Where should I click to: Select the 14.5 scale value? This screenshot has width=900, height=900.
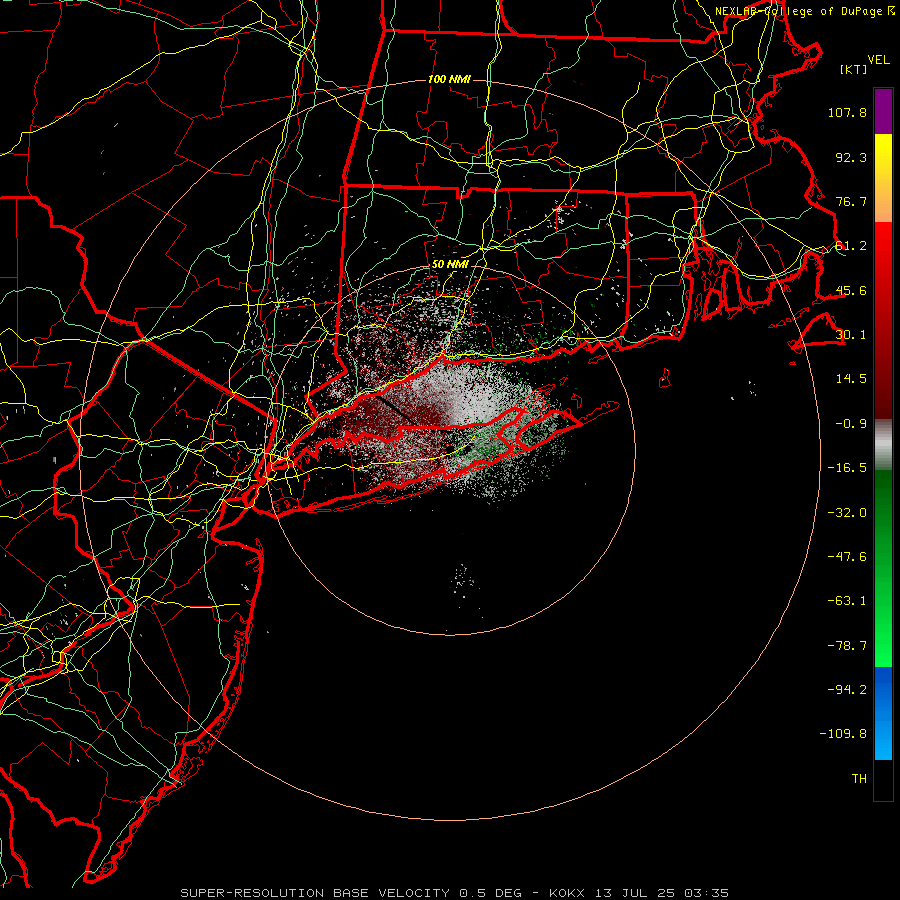(x=851, y=379)
